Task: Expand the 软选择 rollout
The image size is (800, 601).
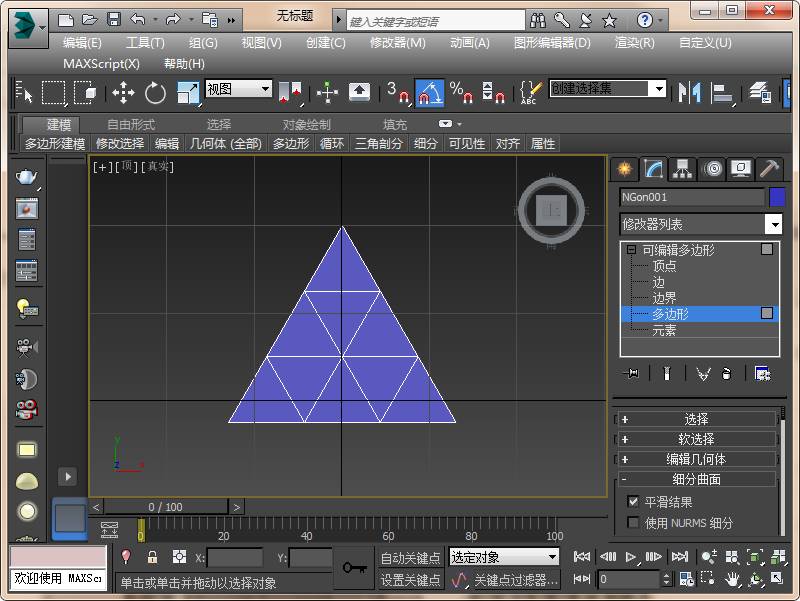Action: [696, 439]
